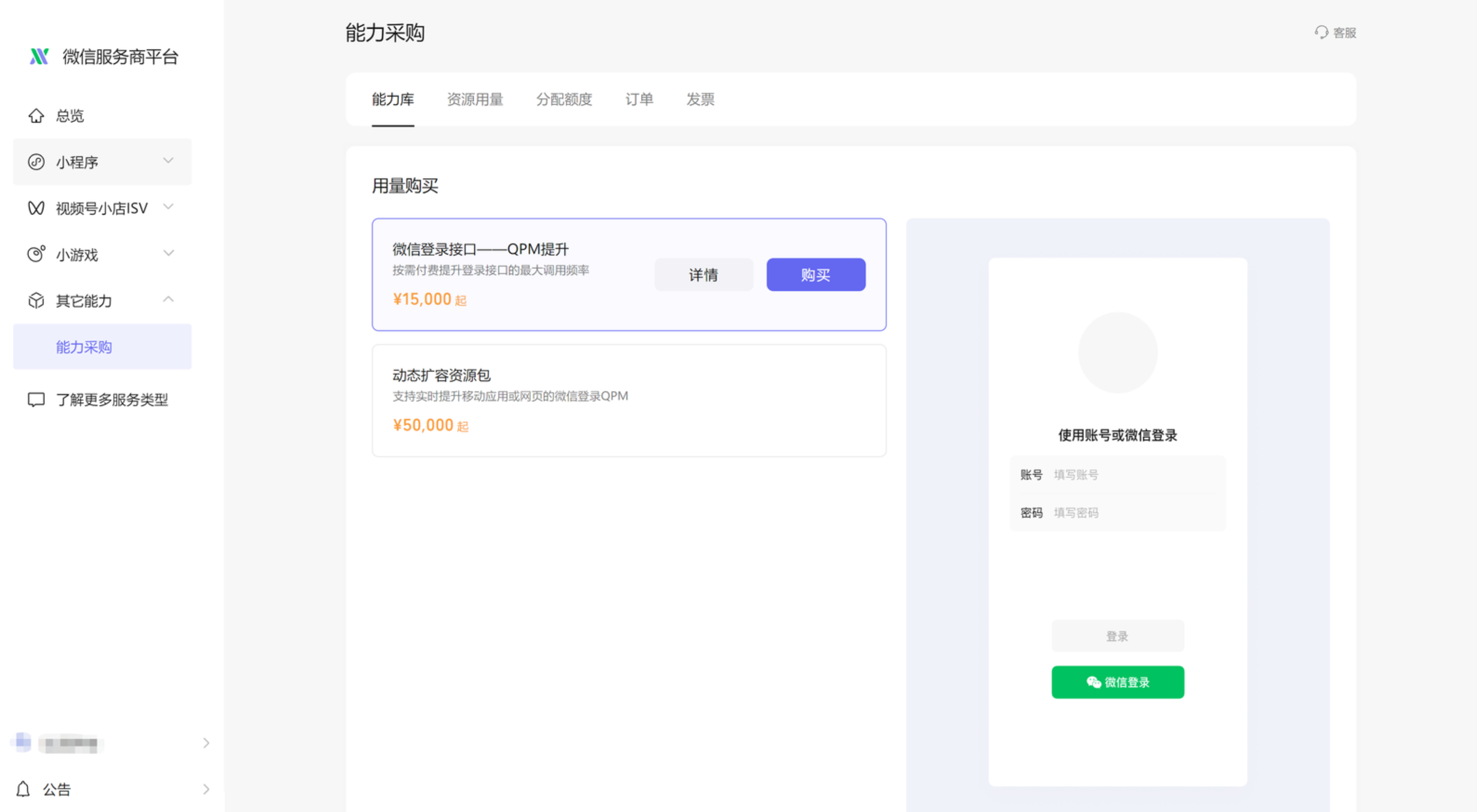Viewport: 1477px width, 812px height.
Task: Collapse the 其它能力 chevron
Action: point(168,299)
